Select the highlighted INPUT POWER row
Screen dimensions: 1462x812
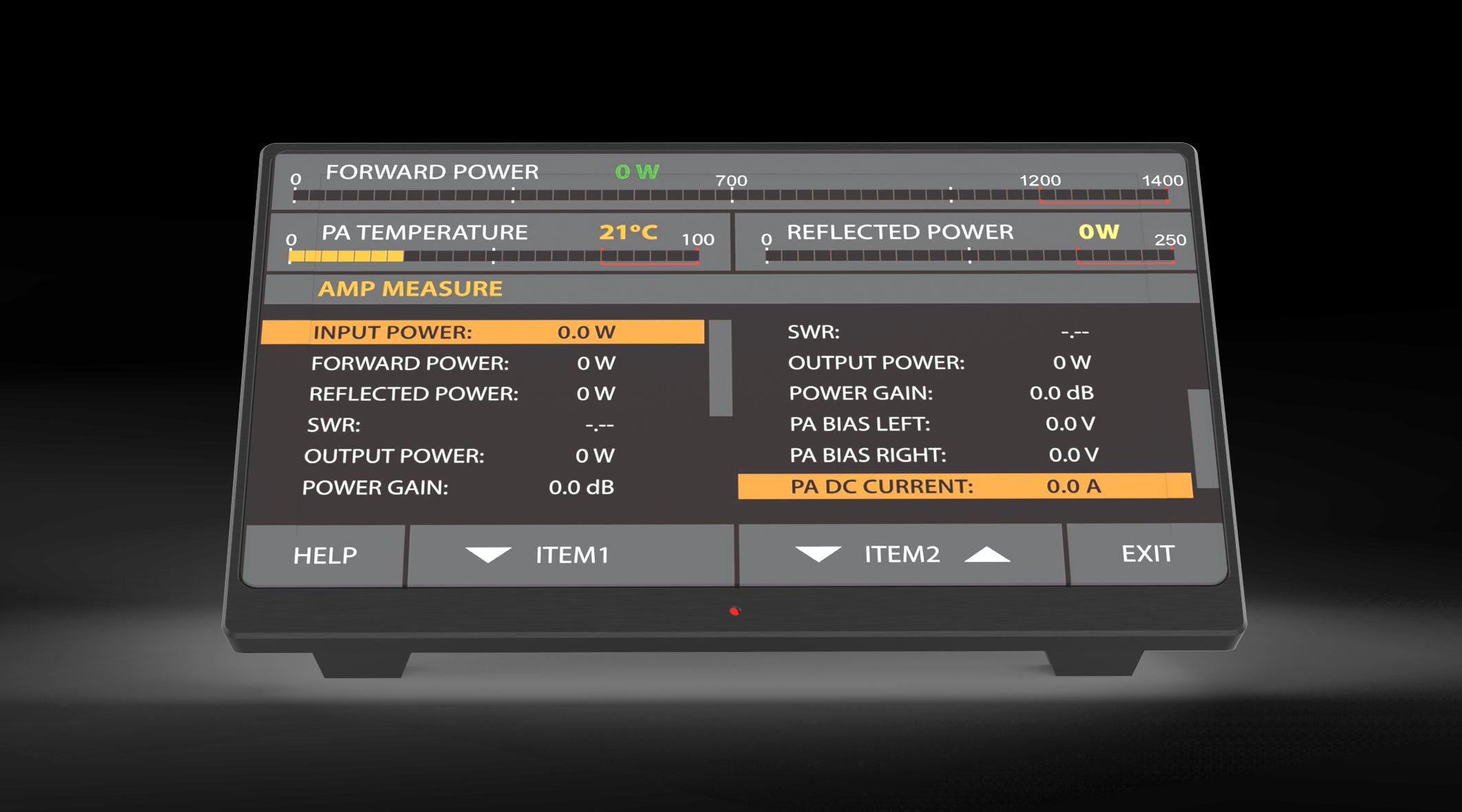(x=483, y=332)
